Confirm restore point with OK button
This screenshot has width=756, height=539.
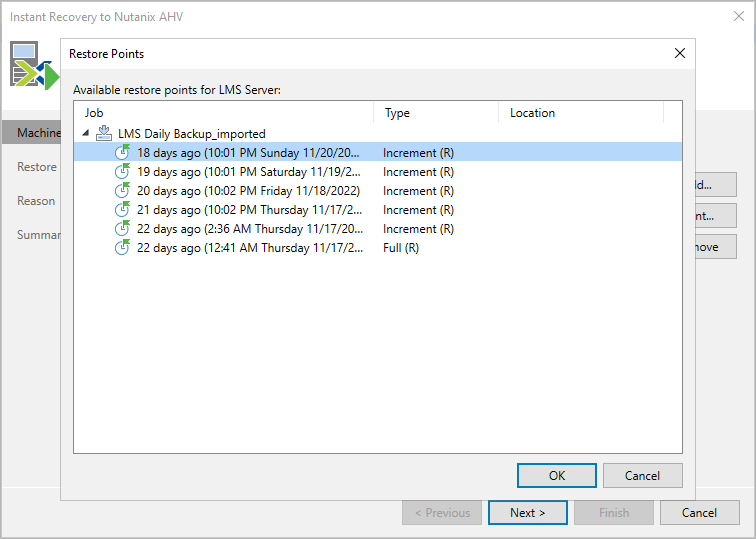point(556,475)
